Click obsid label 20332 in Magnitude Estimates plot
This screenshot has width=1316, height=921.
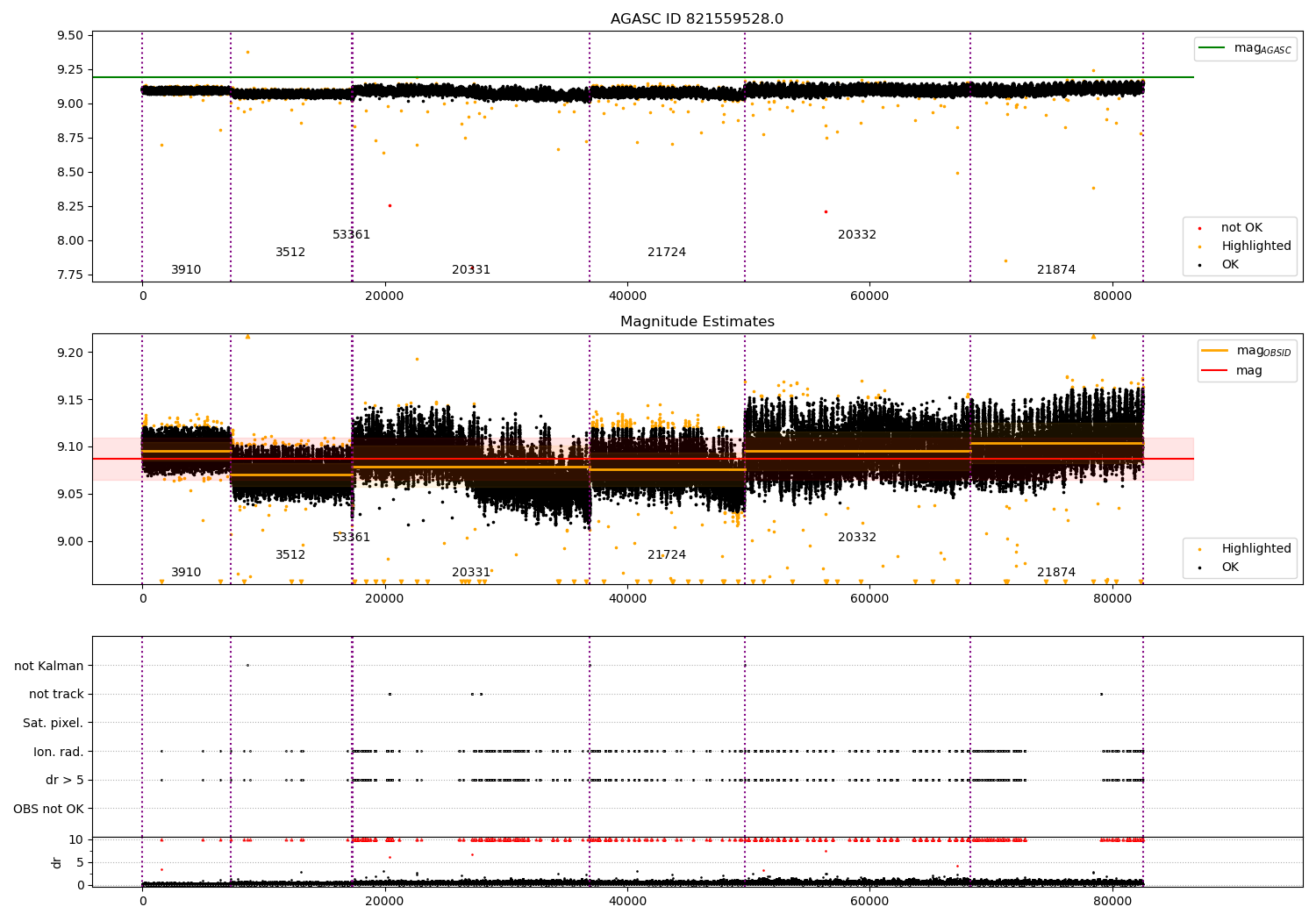click(x=857, y=538)
